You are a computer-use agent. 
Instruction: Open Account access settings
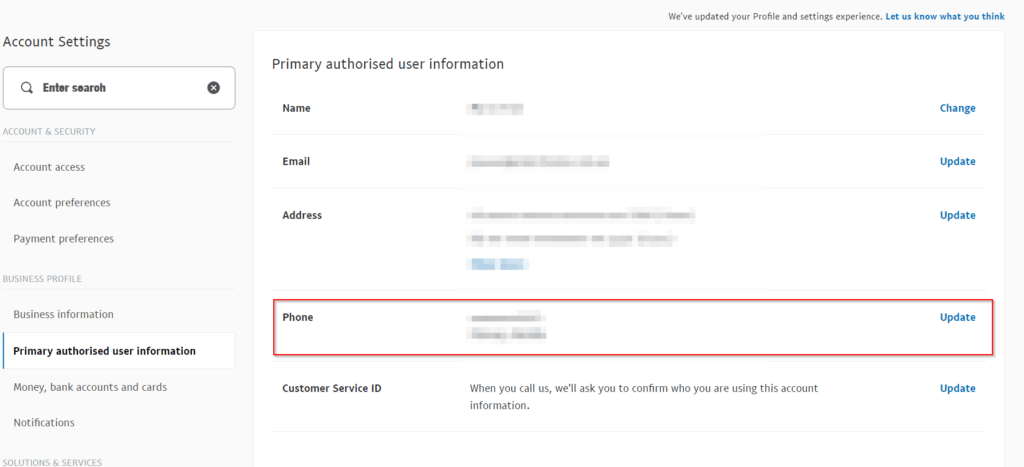pos(49,167)
